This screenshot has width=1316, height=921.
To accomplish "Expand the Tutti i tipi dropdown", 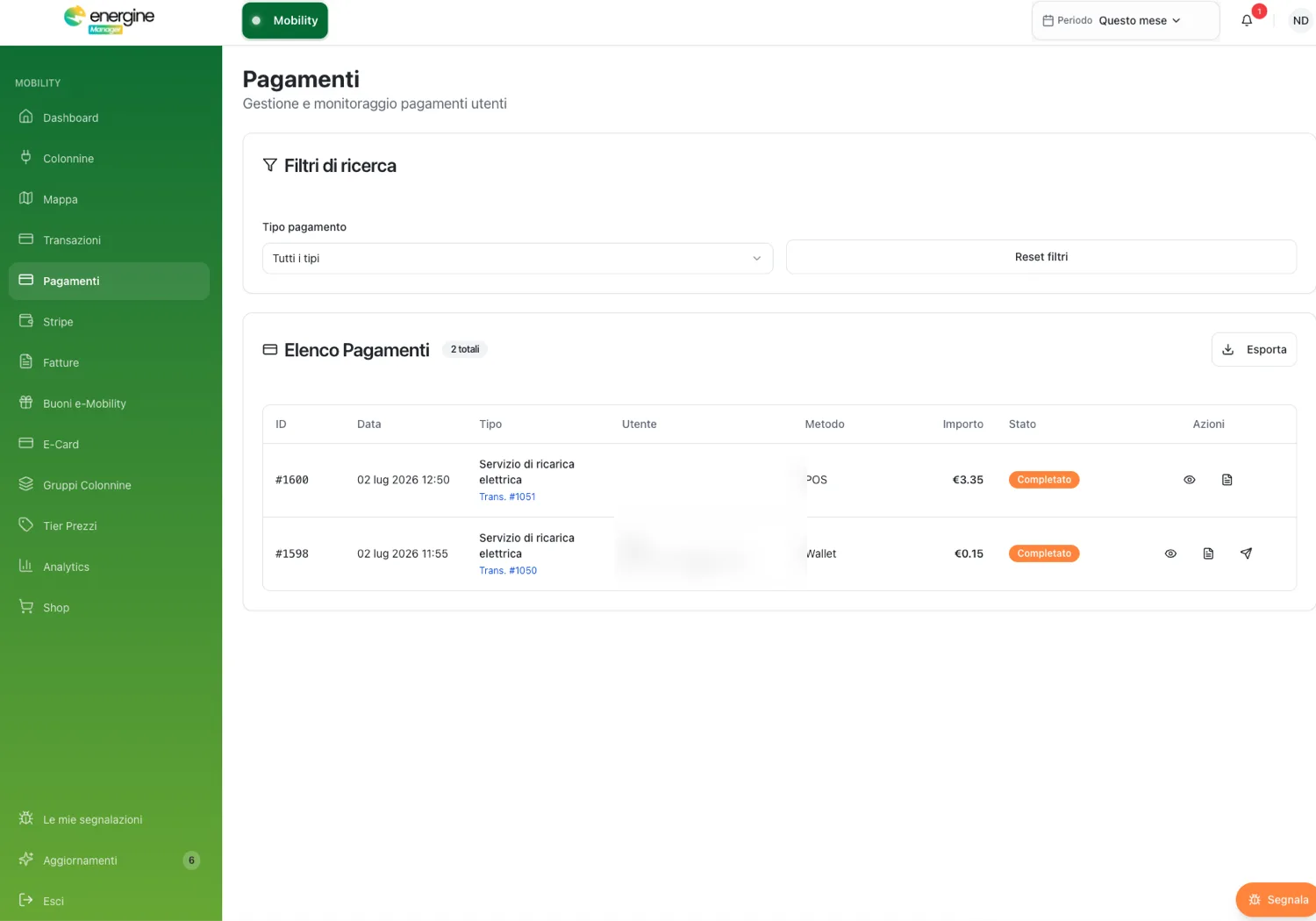I will [518, 258].
